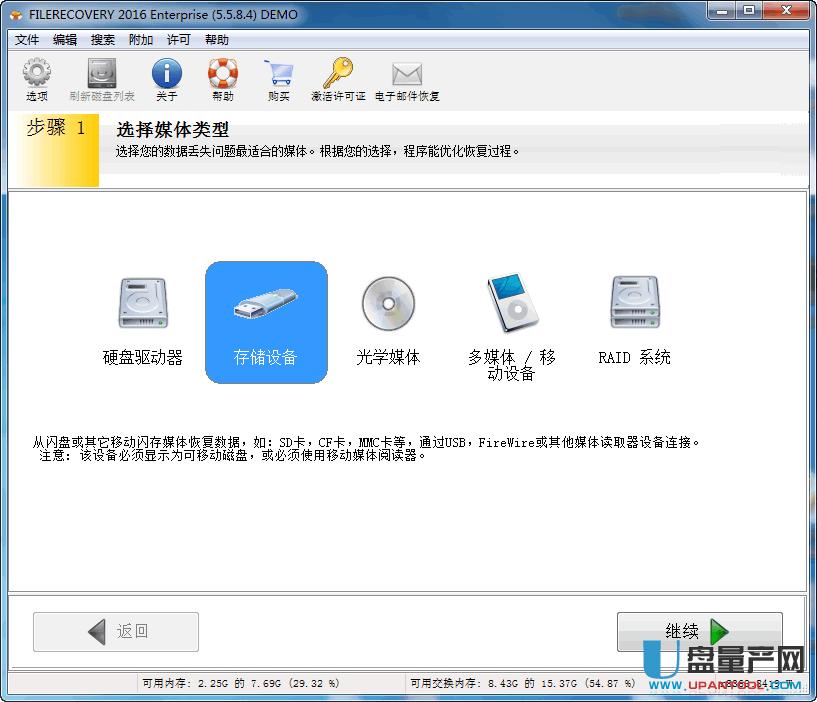Choose the 多媒体/移动设备 iPod icon
This screenshot has height=702, width=817.
511,305
